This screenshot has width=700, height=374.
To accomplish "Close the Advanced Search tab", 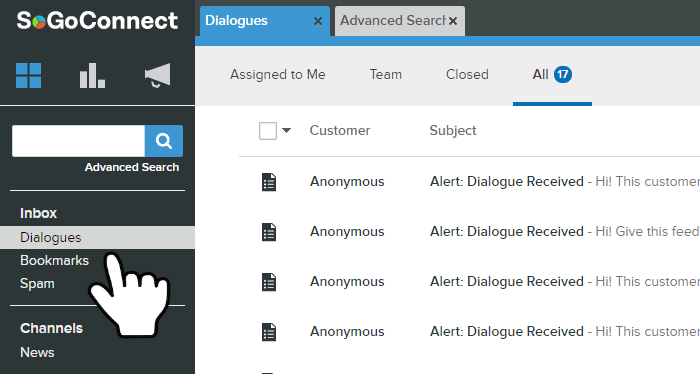I will 453,21.
